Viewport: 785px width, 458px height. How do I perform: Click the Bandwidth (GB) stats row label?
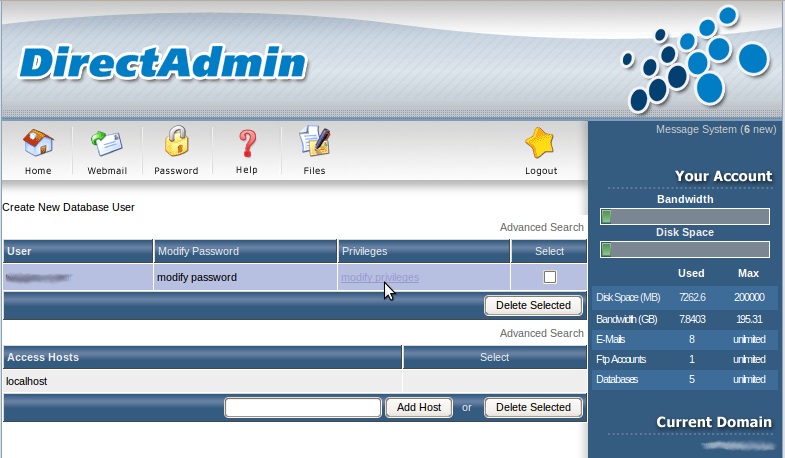tap(627, 319)
